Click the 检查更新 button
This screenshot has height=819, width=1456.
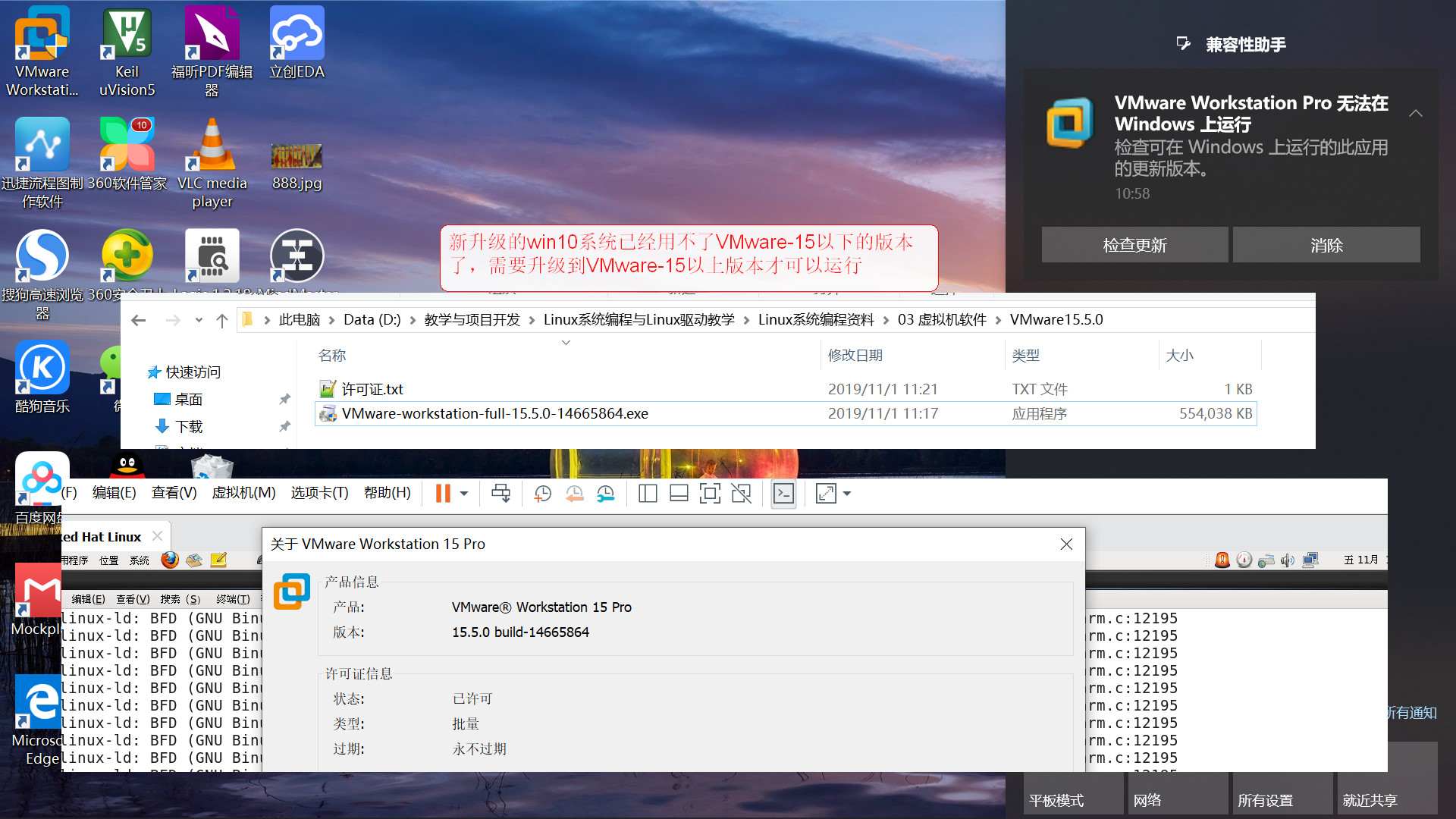[x=1134, y=245]
